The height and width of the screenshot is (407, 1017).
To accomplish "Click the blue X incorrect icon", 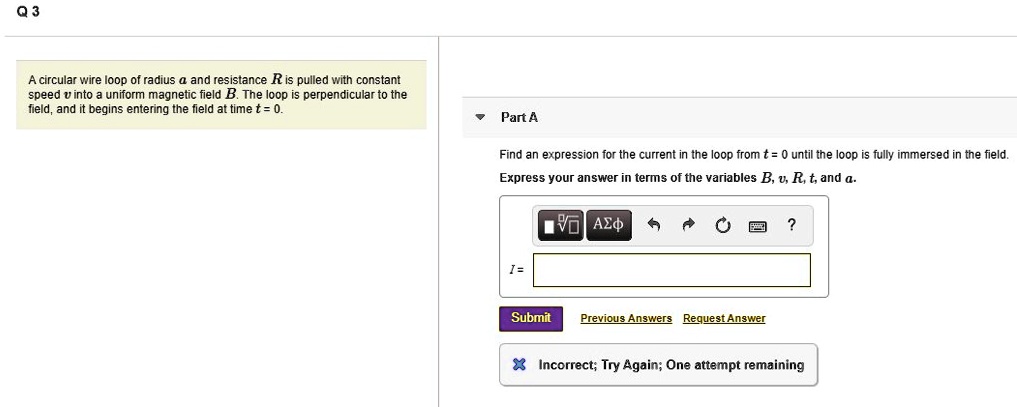I will (518, 365).
